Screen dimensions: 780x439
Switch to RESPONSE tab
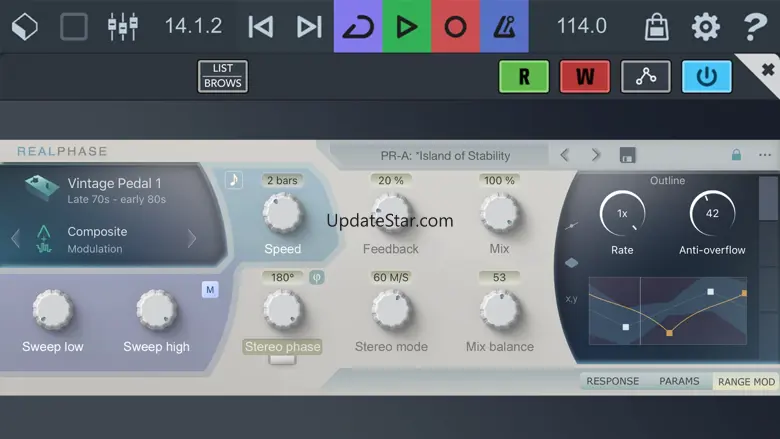pyautogui.click(x=612, y=381)
